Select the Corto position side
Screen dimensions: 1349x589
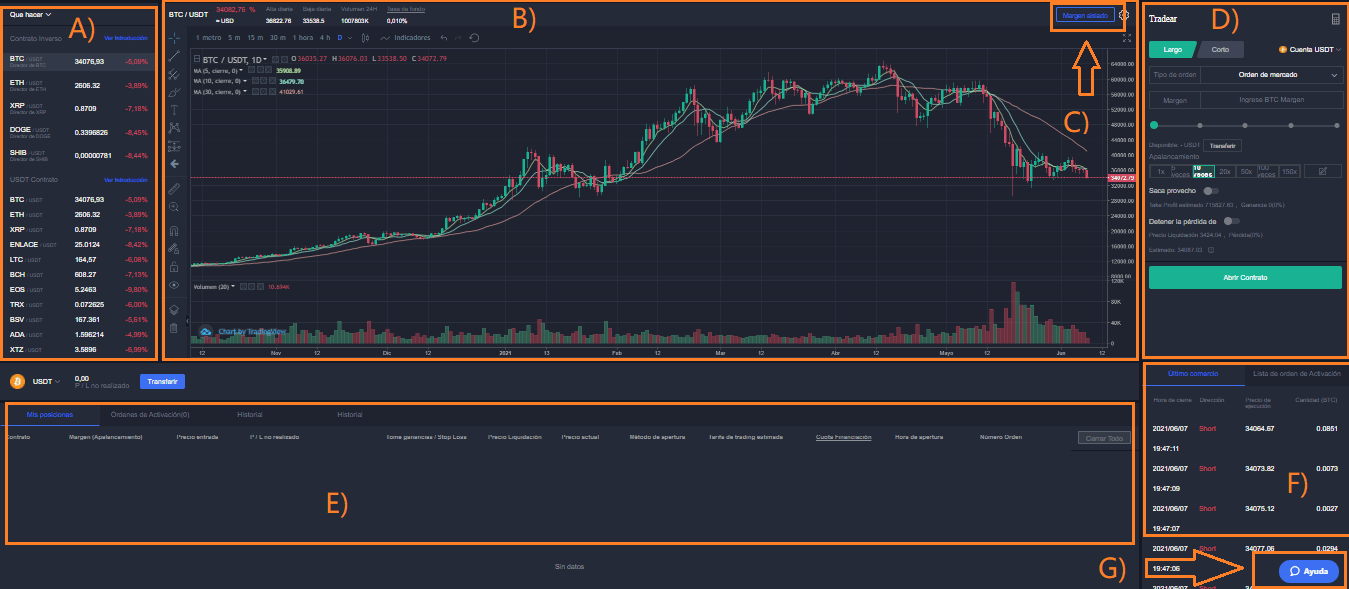[1221, 49]
